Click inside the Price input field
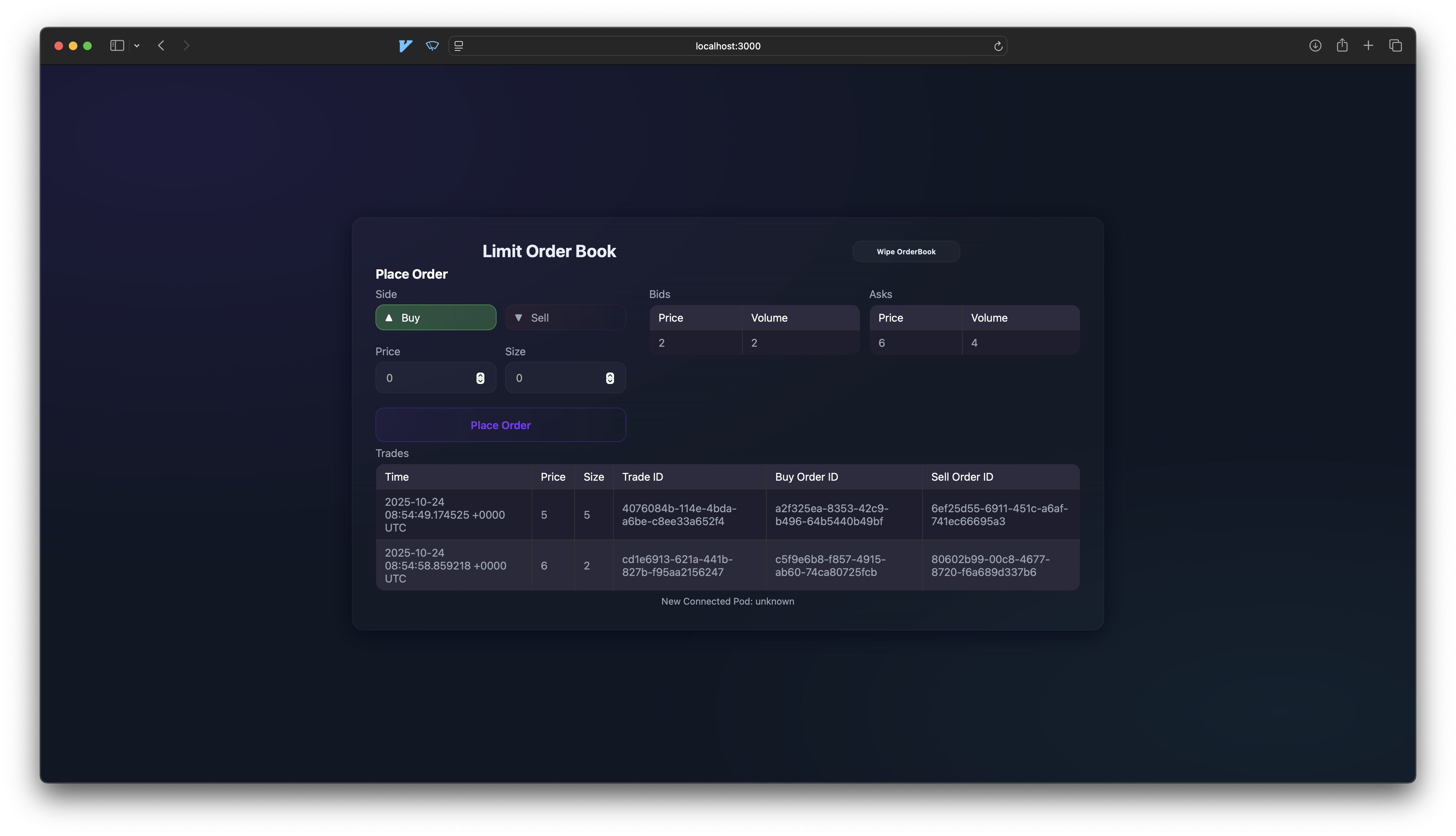Viewport: 1456px width, 836px height. click(x=425, y=377)
